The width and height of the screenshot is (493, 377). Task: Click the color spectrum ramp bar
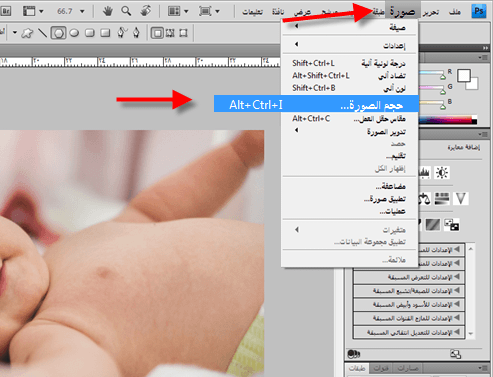pos(447,120)
